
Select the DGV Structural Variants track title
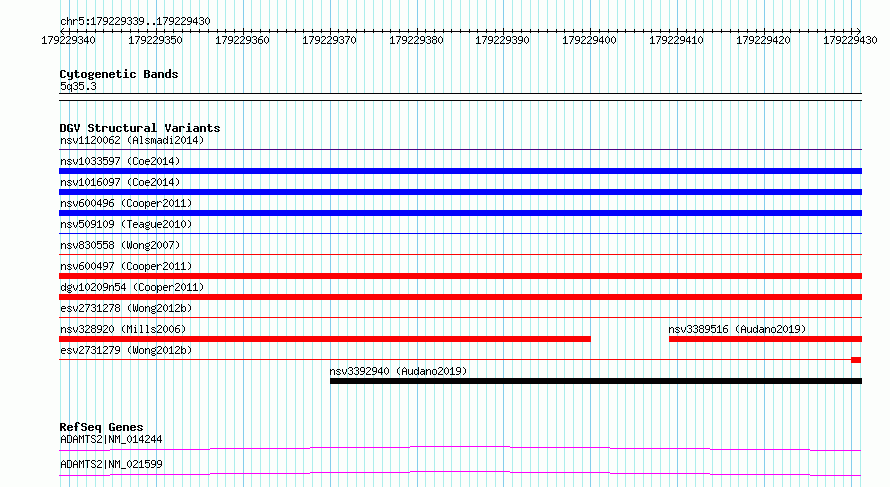tap(140, 128)
